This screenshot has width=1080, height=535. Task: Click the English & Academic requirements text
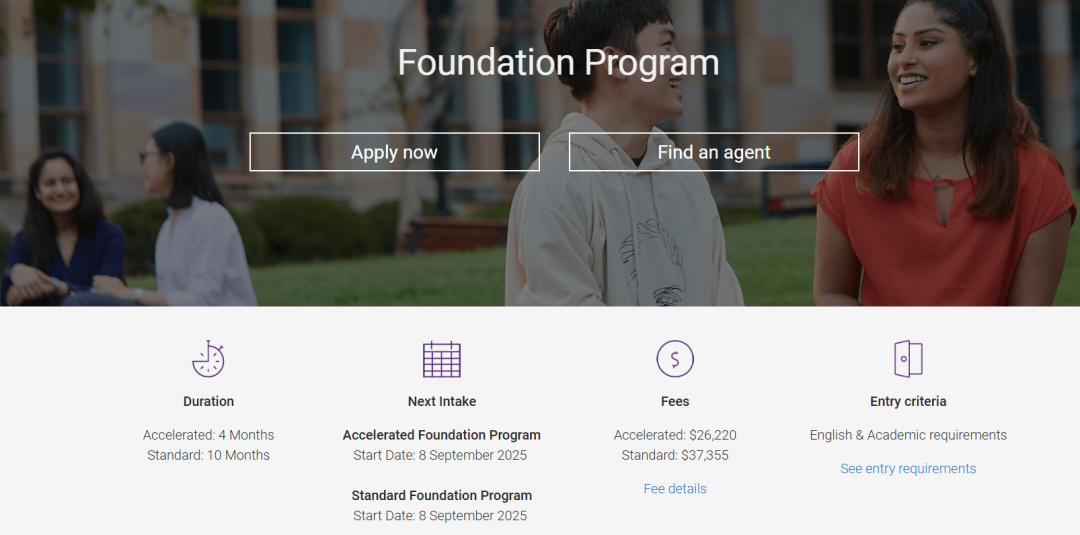[908, 435]
